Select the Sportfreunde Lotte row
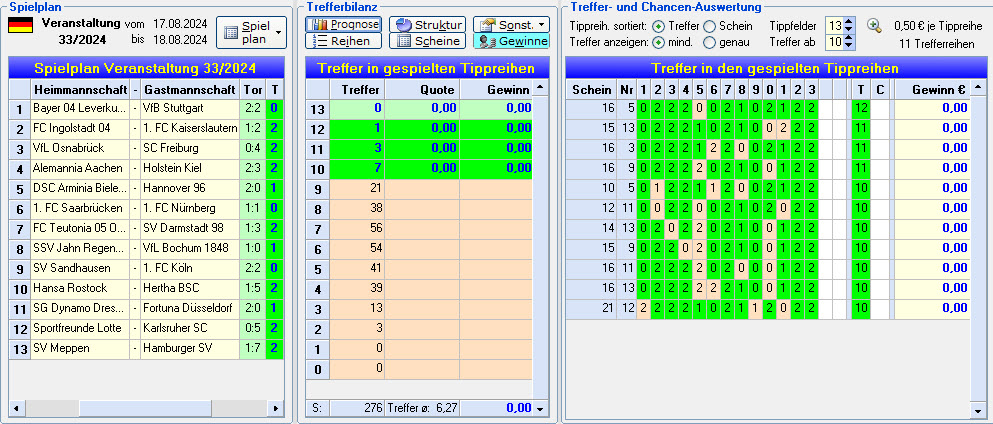The image size is (993, 424). [146, 328]
